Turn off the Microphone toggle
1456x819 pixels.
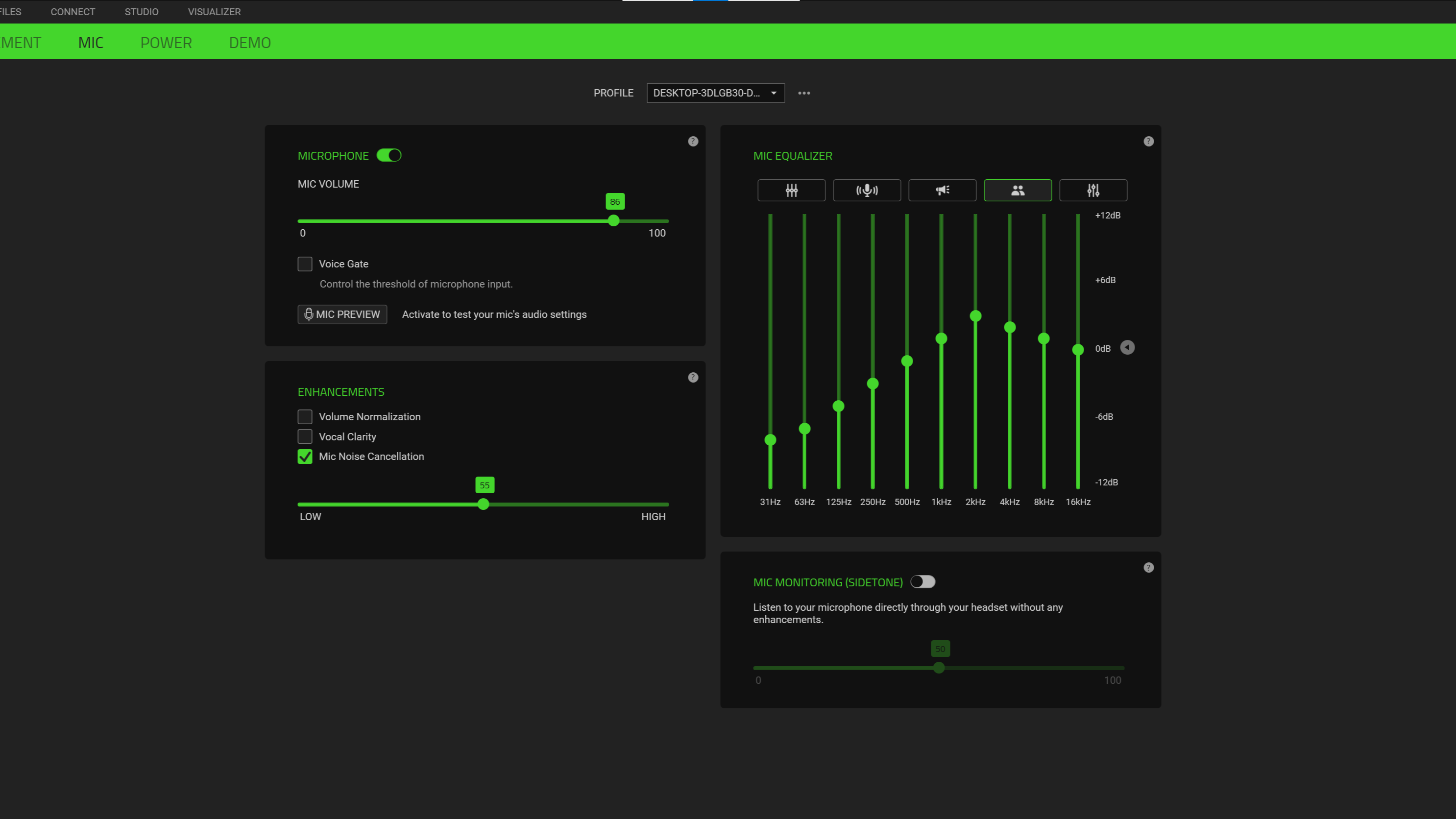(x=389, y=155)
